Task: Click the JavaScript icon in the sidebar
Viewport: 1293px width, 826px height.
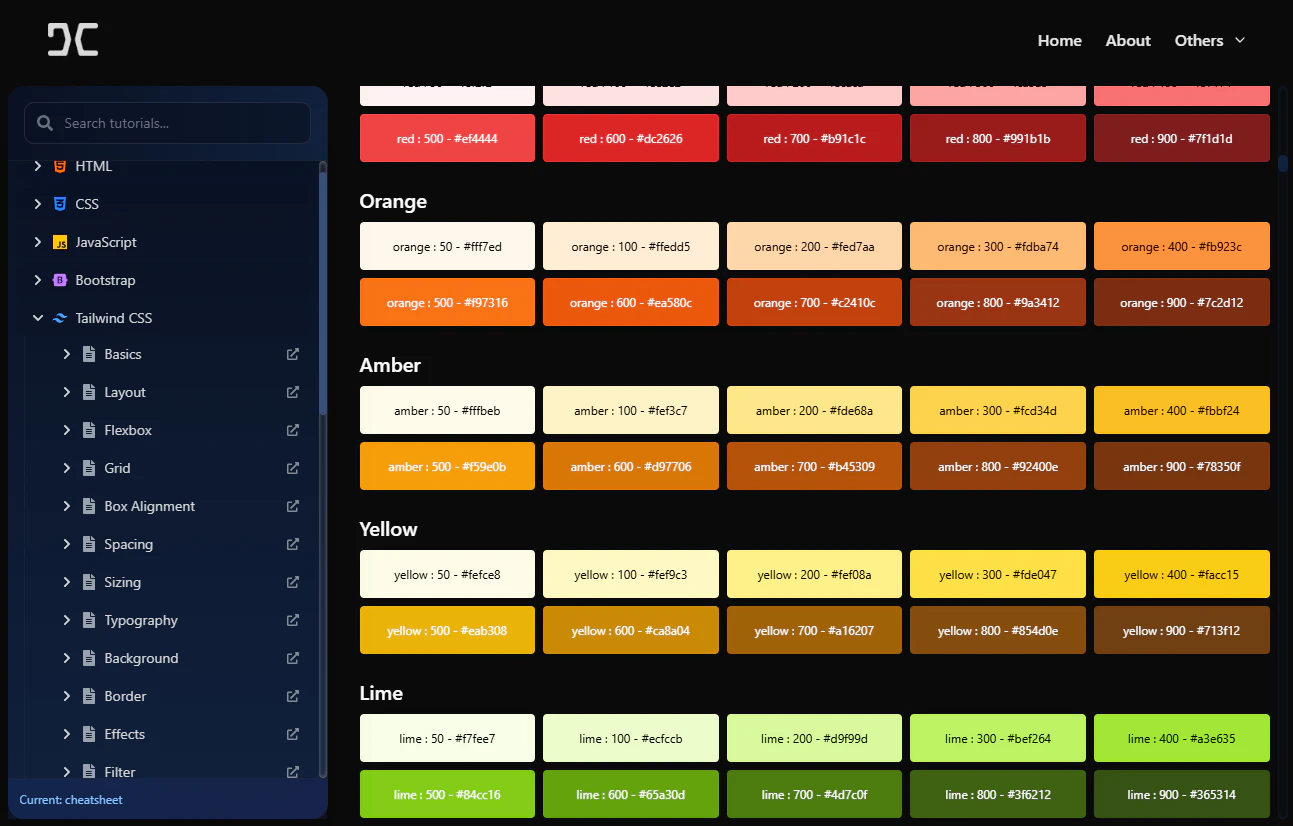Action: [60, 242]
